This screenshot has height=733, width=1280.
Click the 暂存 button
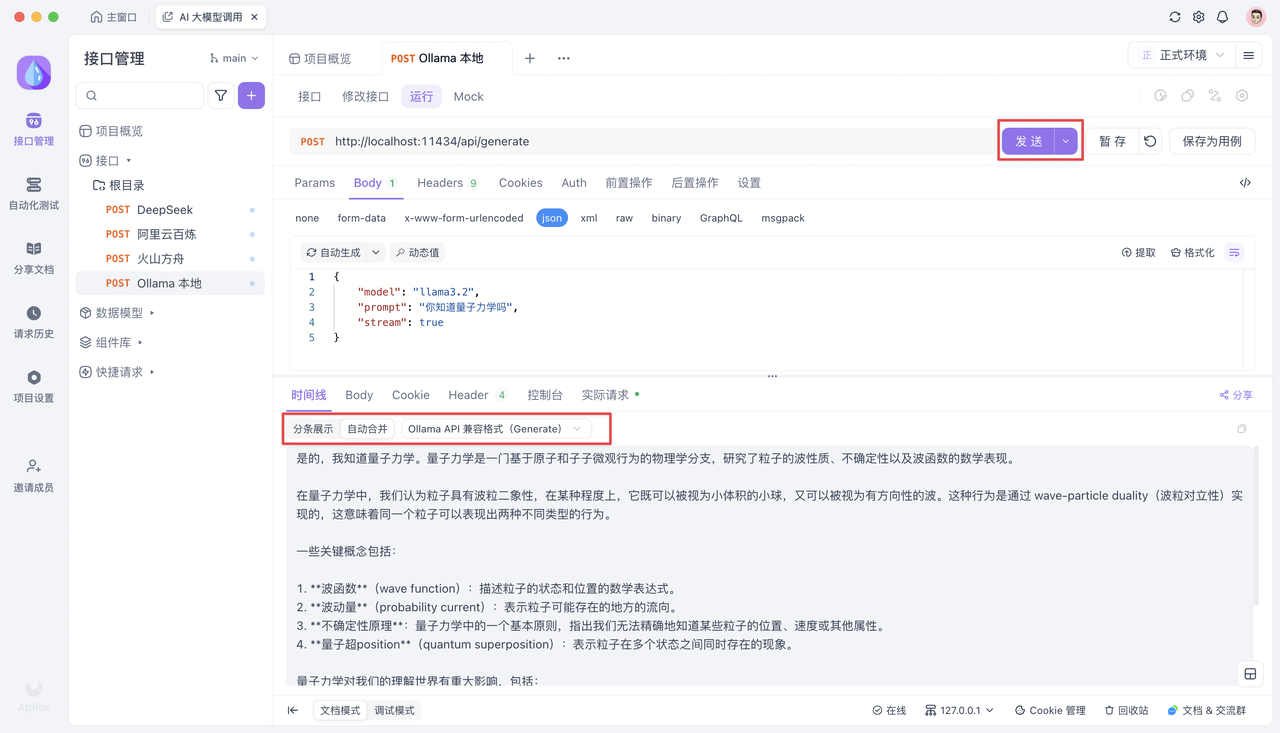[1112, 141]
